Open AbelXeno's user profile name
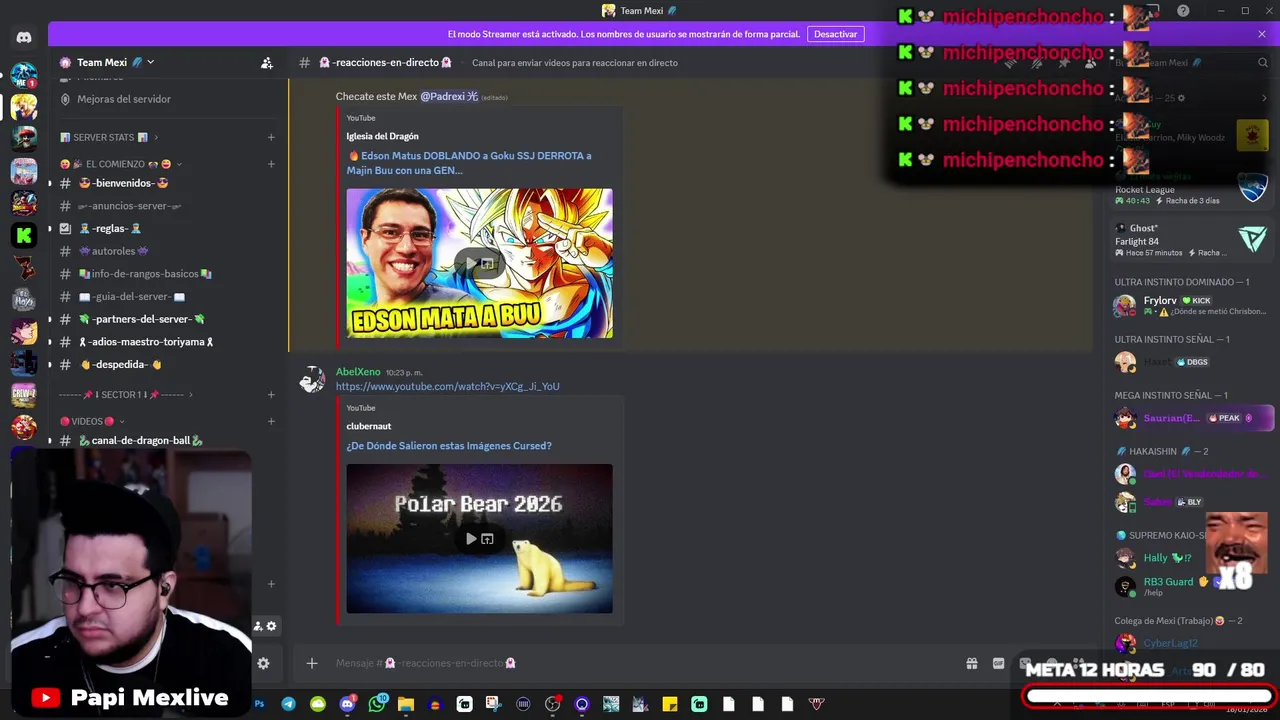Image resolution: width=1280 pixels, height=720 pixels. [358, 372]
